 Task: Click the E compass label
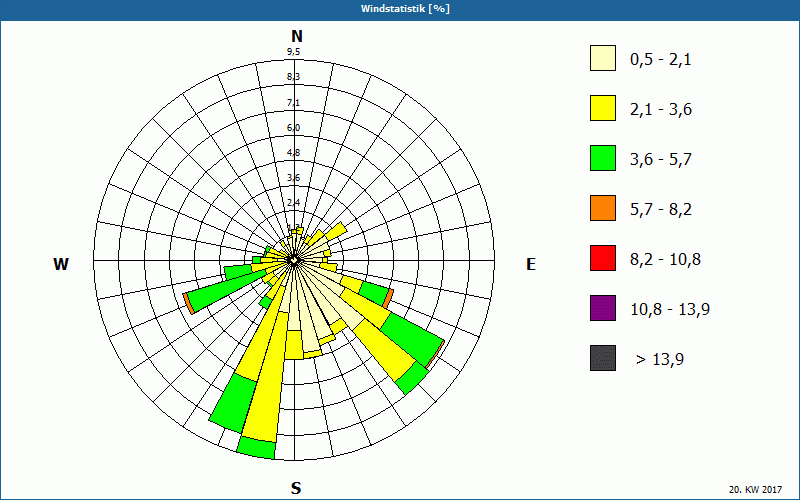pos(531,264)
